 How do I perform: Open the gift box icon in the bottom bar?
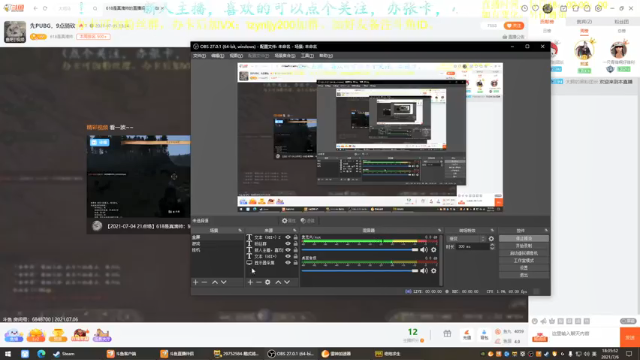pos(447,334)
